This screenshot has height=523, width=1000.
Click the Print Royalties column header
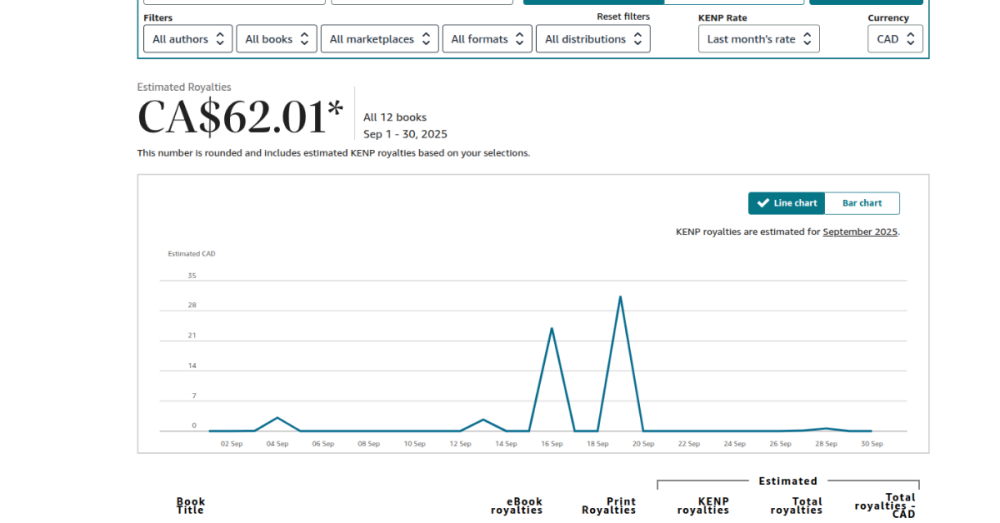click(x=608, y=506)
